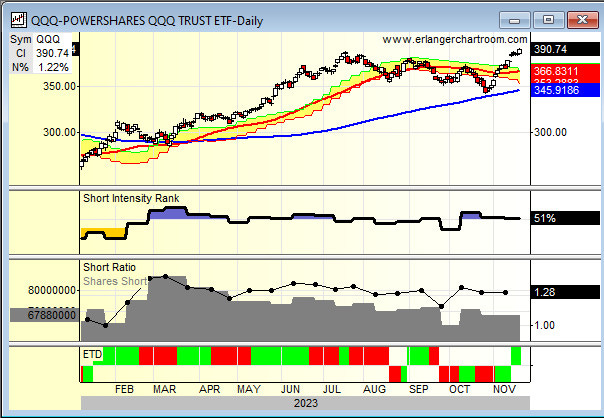The width and height of the screenshot is (604, 418).
Task: Click the www.erlangerchartroom.com watermark link text
Action: point(455,39)
